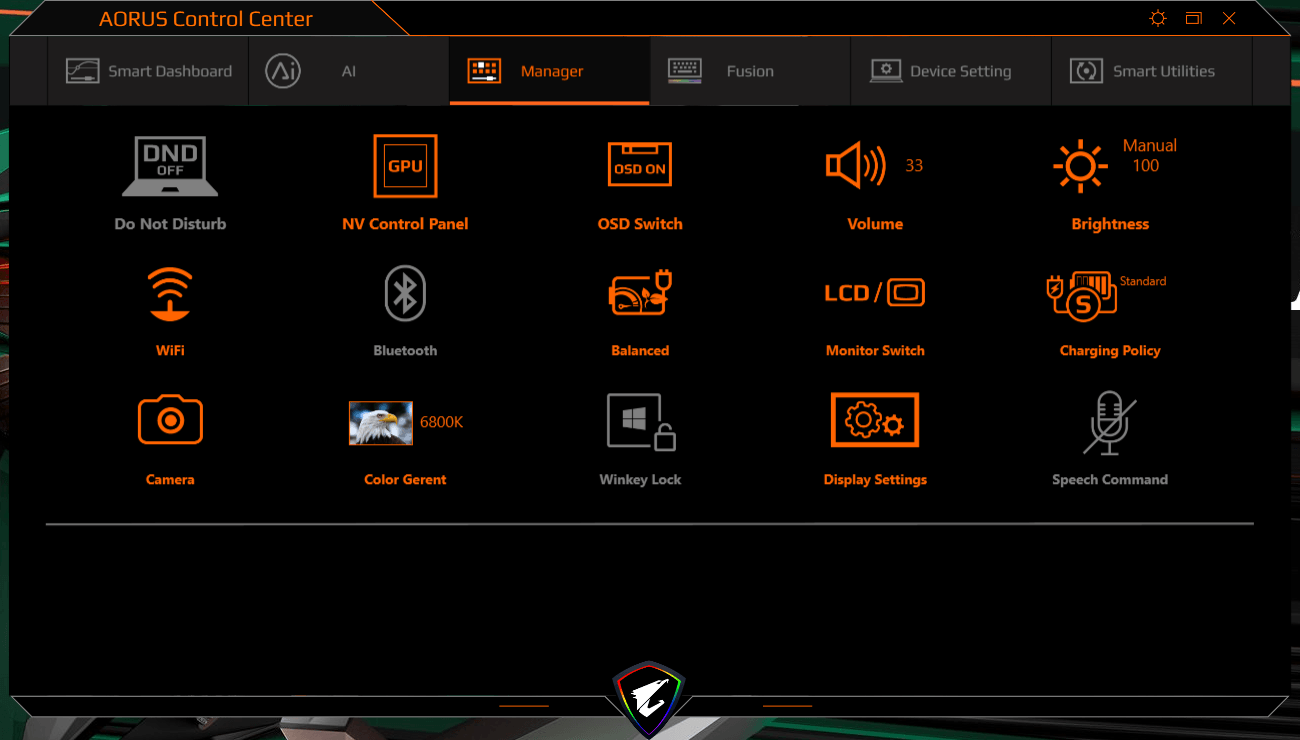The height and width of the screenshot is (740, 1300).
Task: Toggle the OSD Switch icon
Action: pos(640,164)
